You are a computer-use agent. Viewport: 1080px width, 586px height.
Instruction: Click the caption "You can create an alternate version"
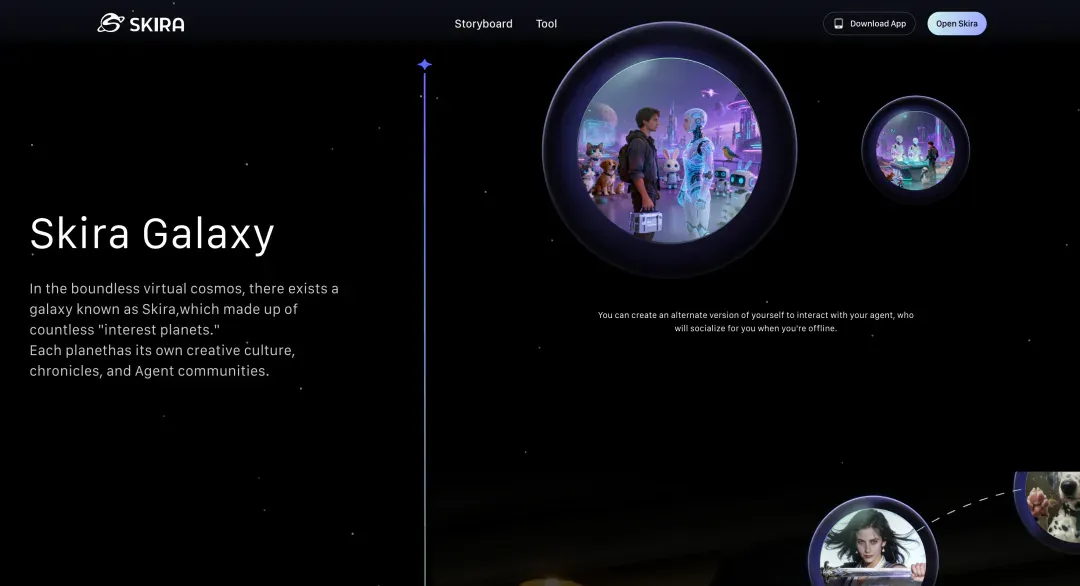[x=756, y=322]
